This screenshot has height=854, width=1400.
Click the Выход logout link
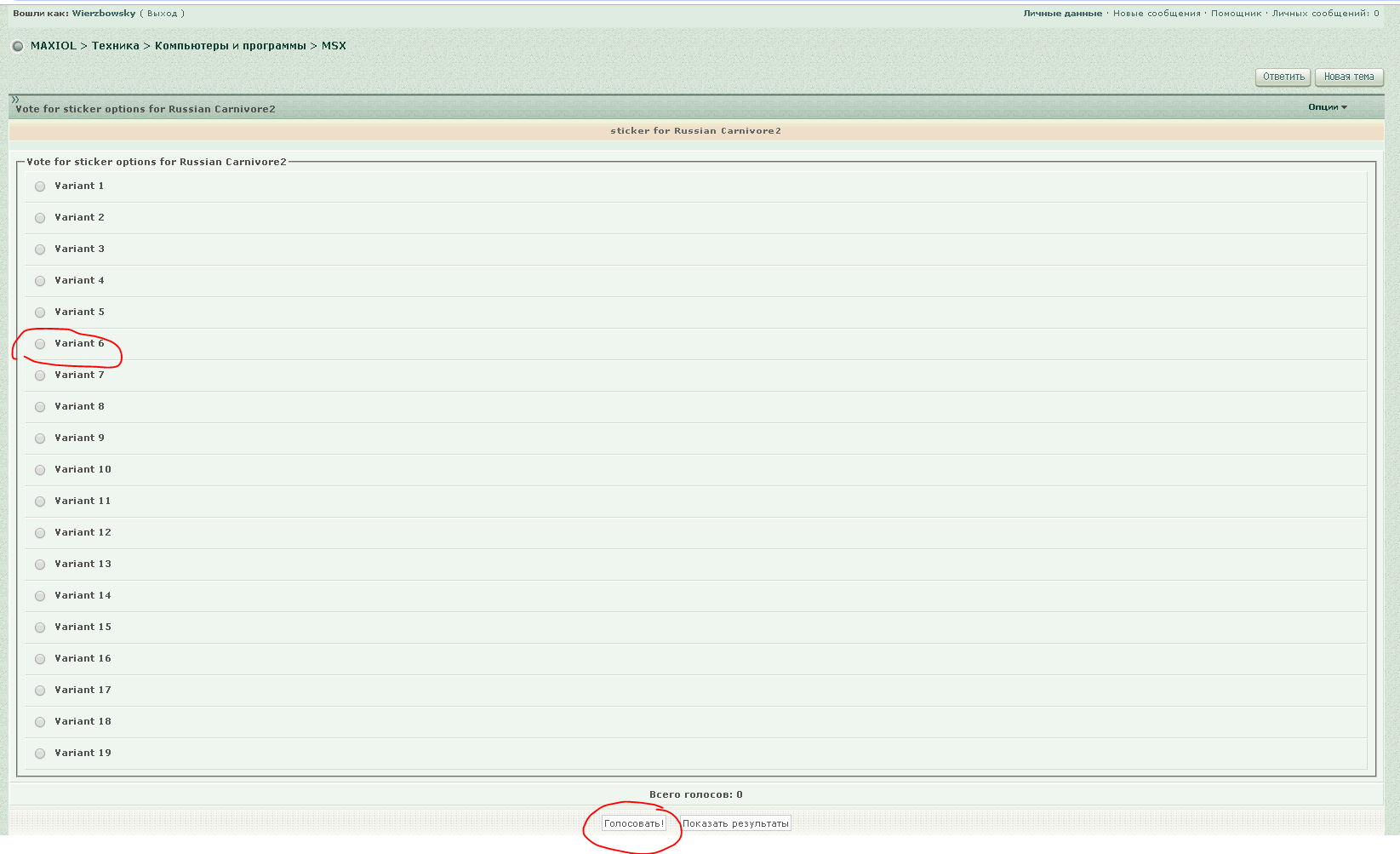coord(162,14)
